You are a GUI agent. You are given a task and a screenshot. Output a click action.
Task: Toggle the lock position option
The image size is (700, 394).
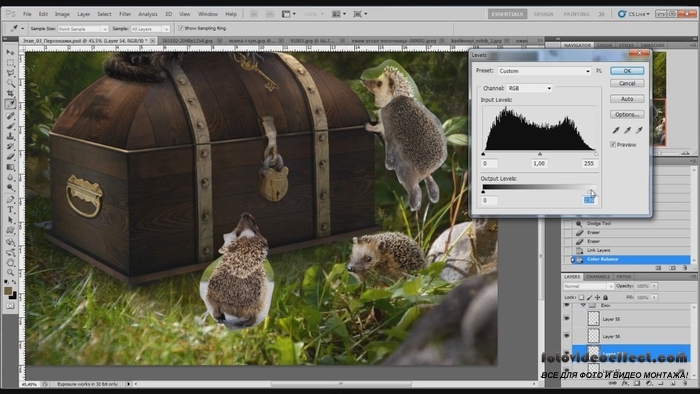click(x=597, y=297)
